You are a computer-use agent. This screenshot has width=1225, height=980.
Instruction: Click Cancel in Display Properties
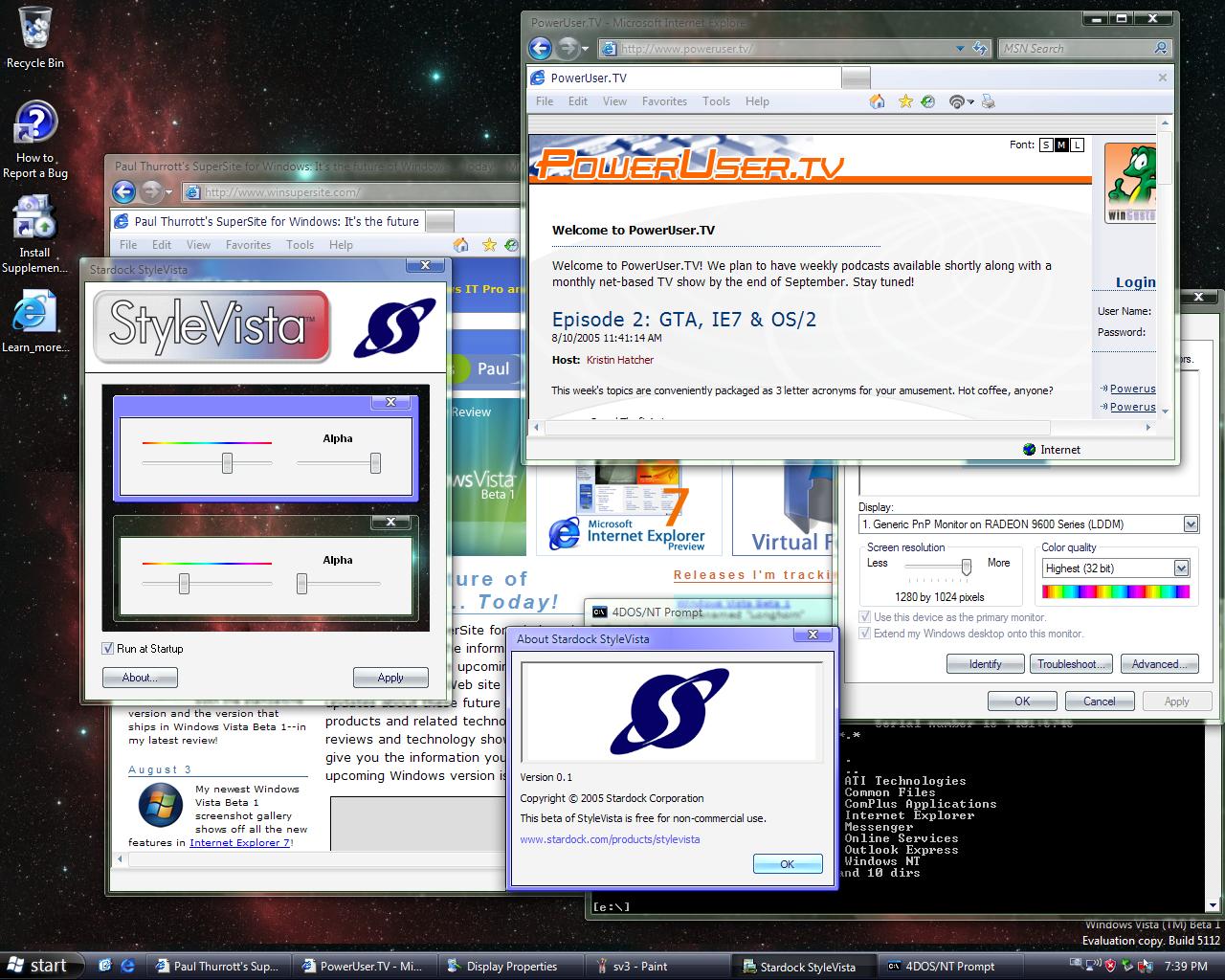click(1100, 702)
